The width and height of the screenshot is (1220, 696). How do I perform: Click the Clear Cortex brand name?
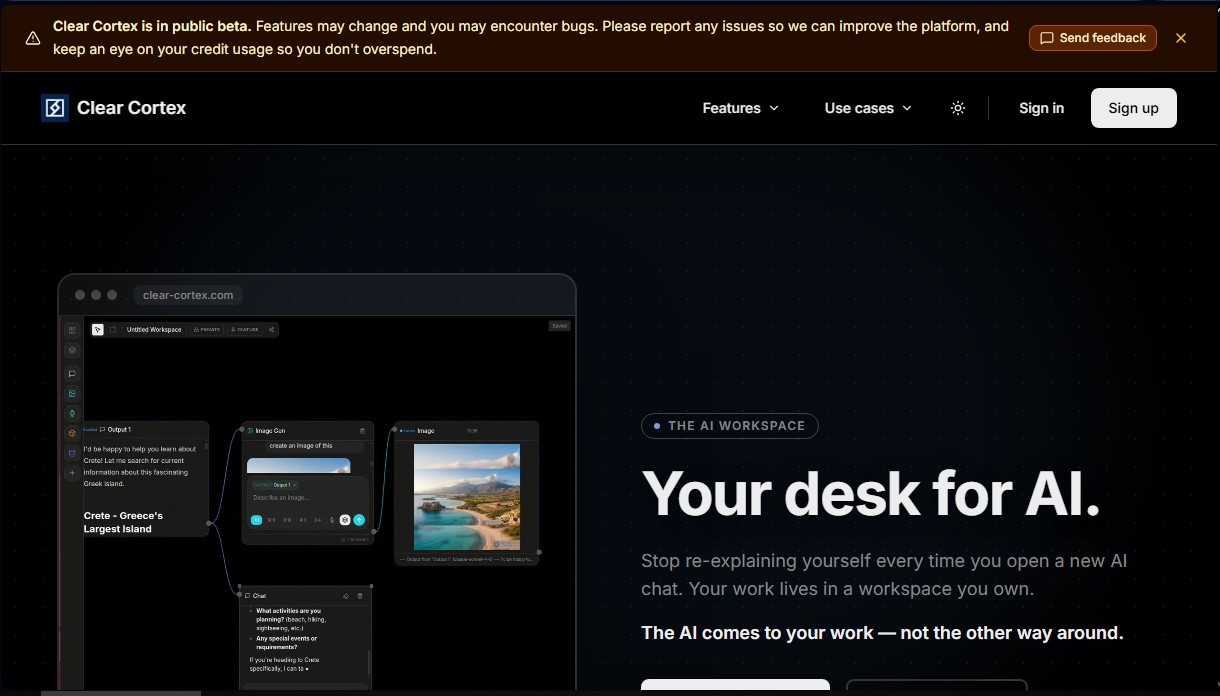point(132,108)
